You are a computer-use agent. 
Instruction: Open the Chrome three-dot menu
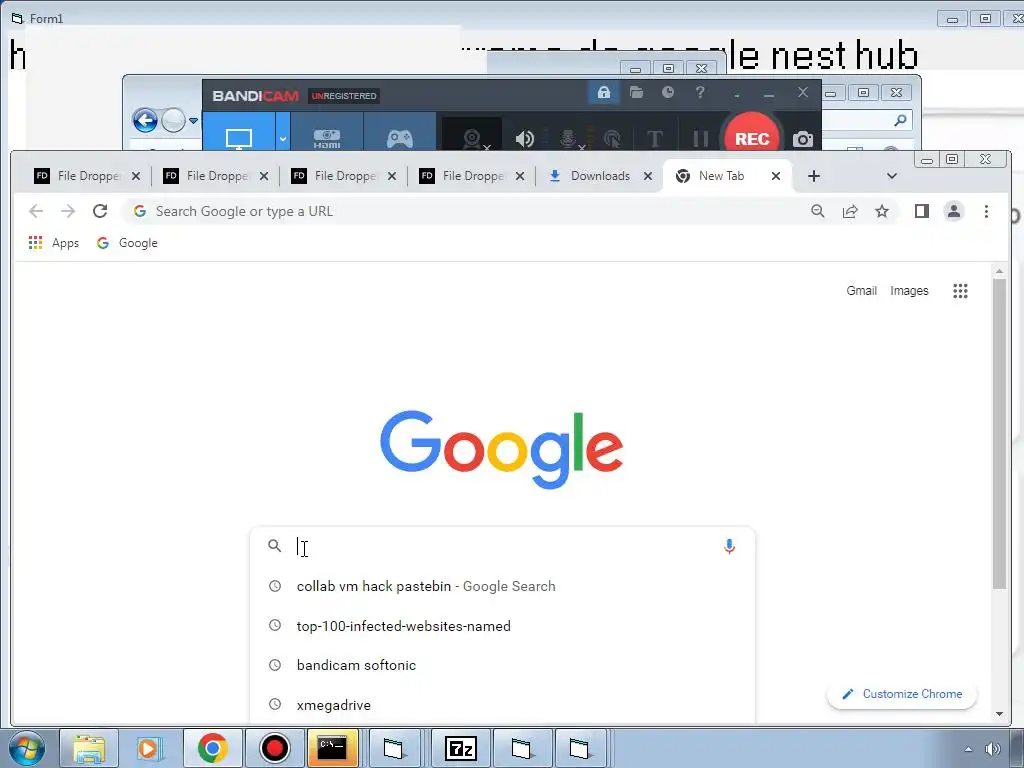(986, 211)
